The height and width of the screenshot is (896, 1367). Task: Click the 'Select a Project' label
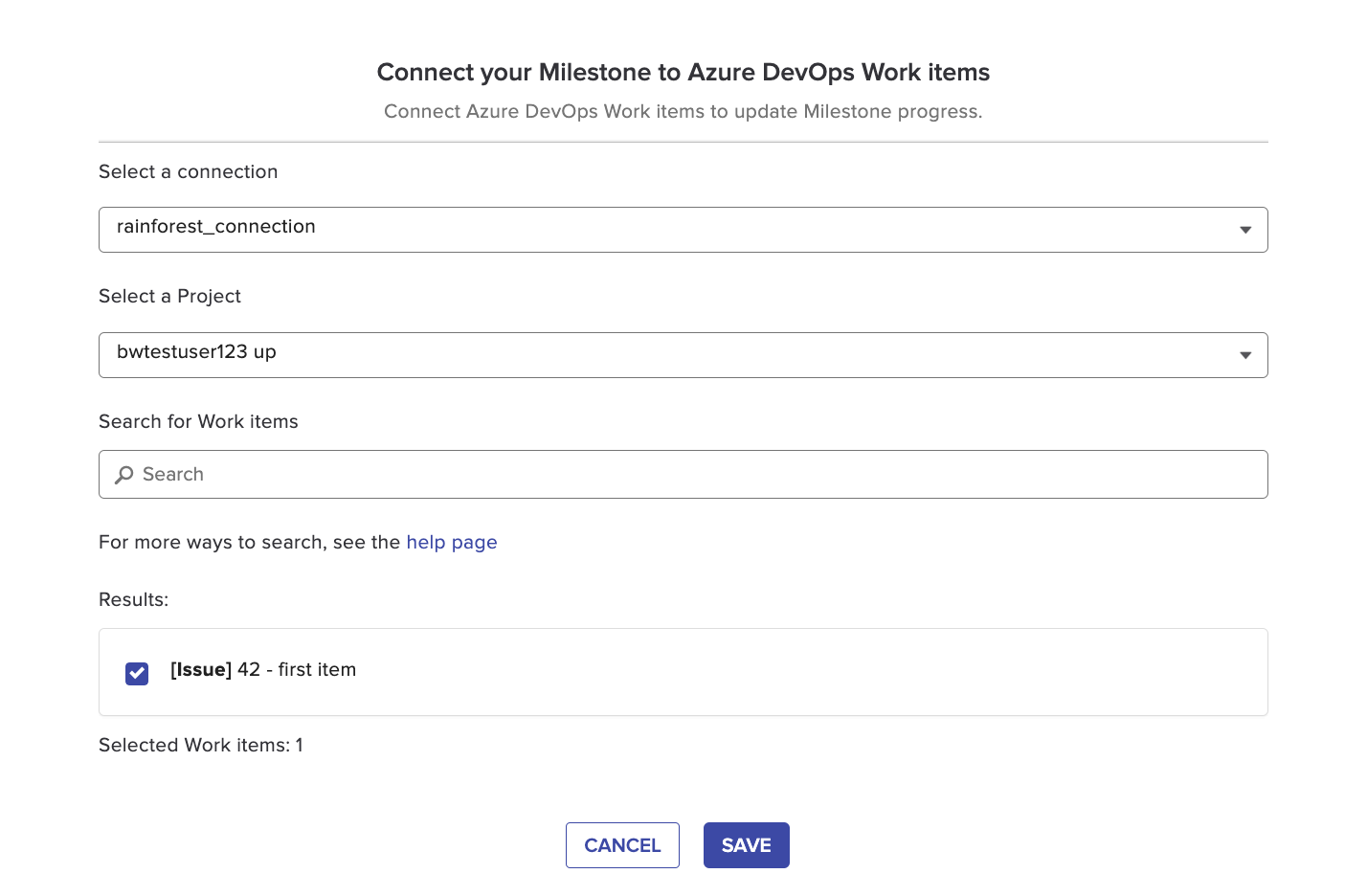(x=169, y=296)
